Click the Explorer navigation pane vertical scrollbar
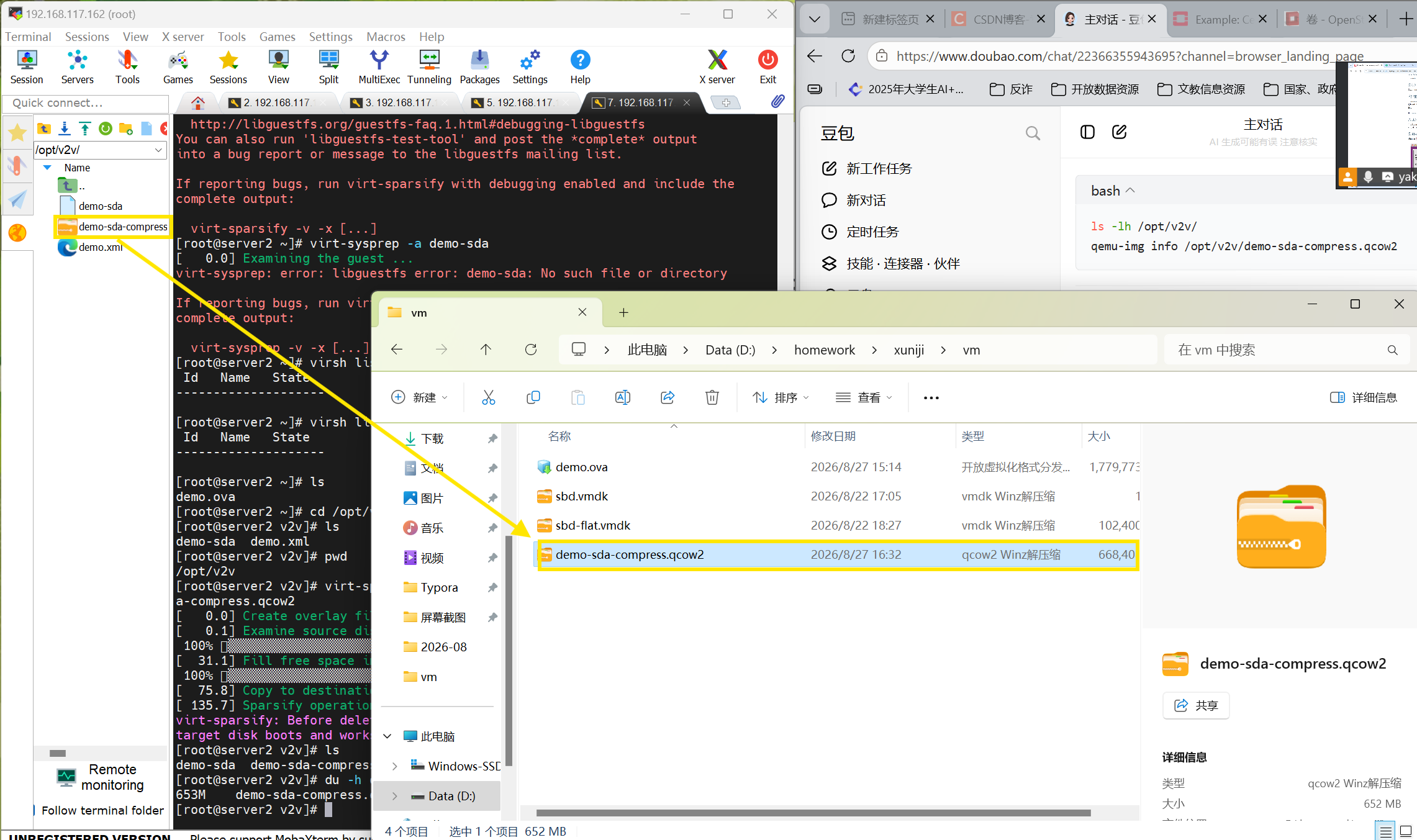 pos(509,651)
